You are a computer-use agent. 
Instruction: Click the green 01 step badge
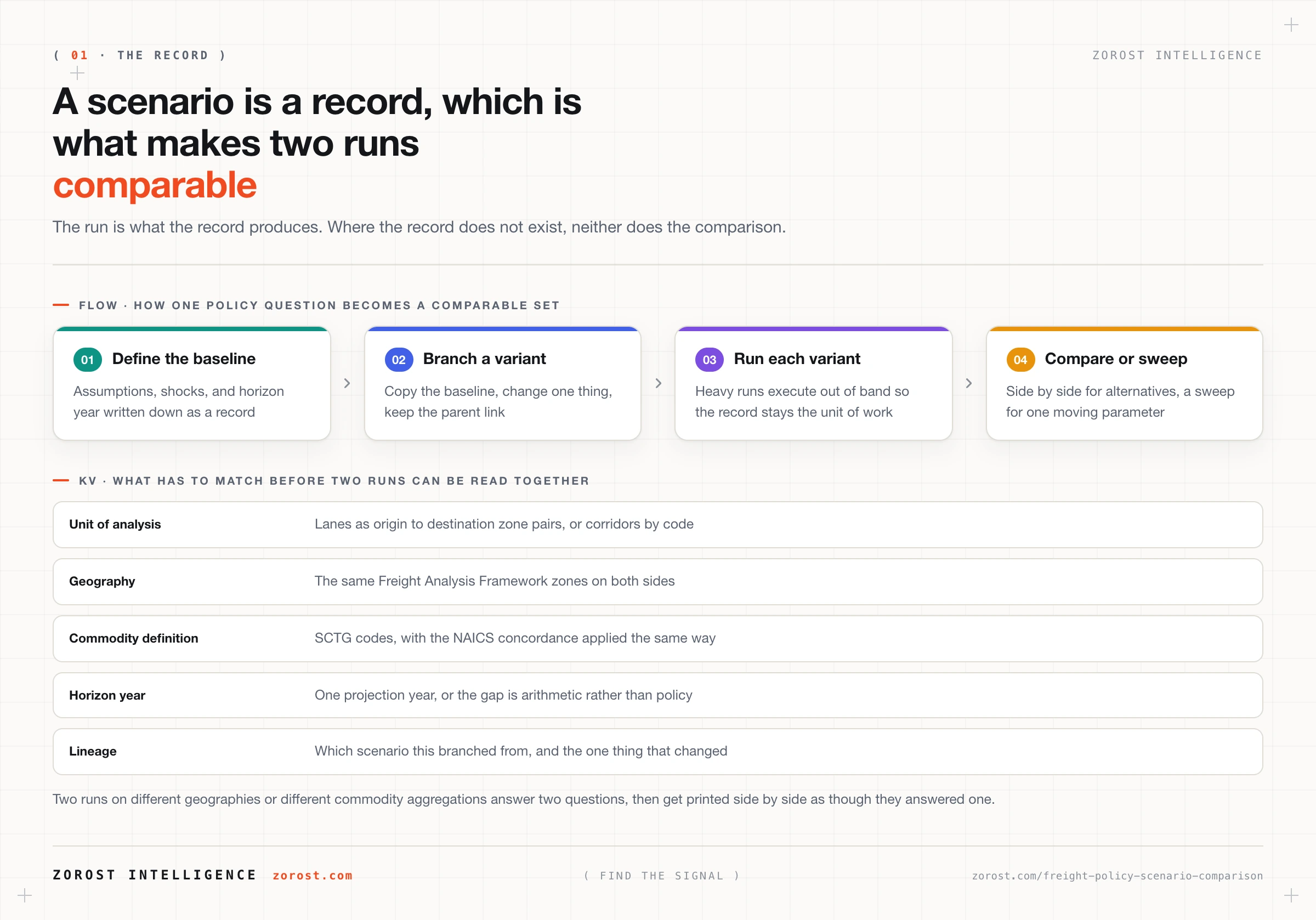(88, 360)
